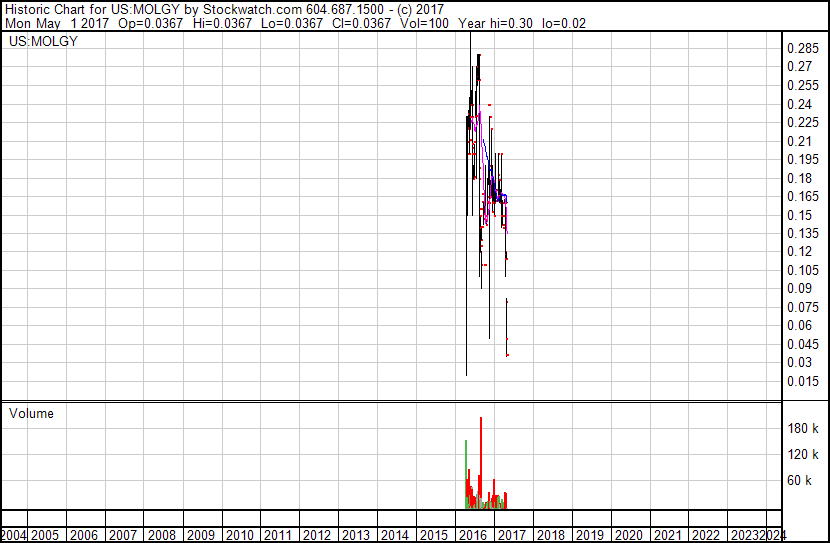Screen dimensions: 830x543
Task: Click the 0.075 price axis value
Action: coord(803,307)
